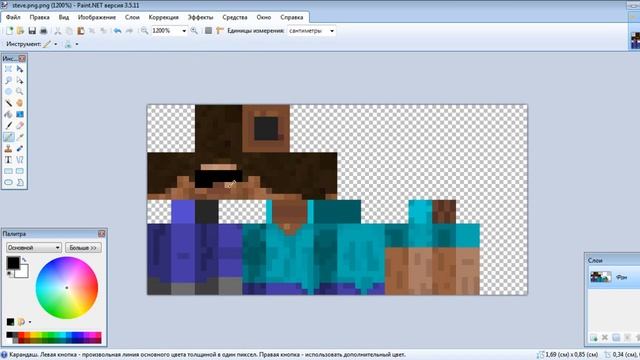Open the antialiasing mode dropdown arrow
Image resolution: width=640 pixels, height=360 pixels.
click(x=77, y=44)
